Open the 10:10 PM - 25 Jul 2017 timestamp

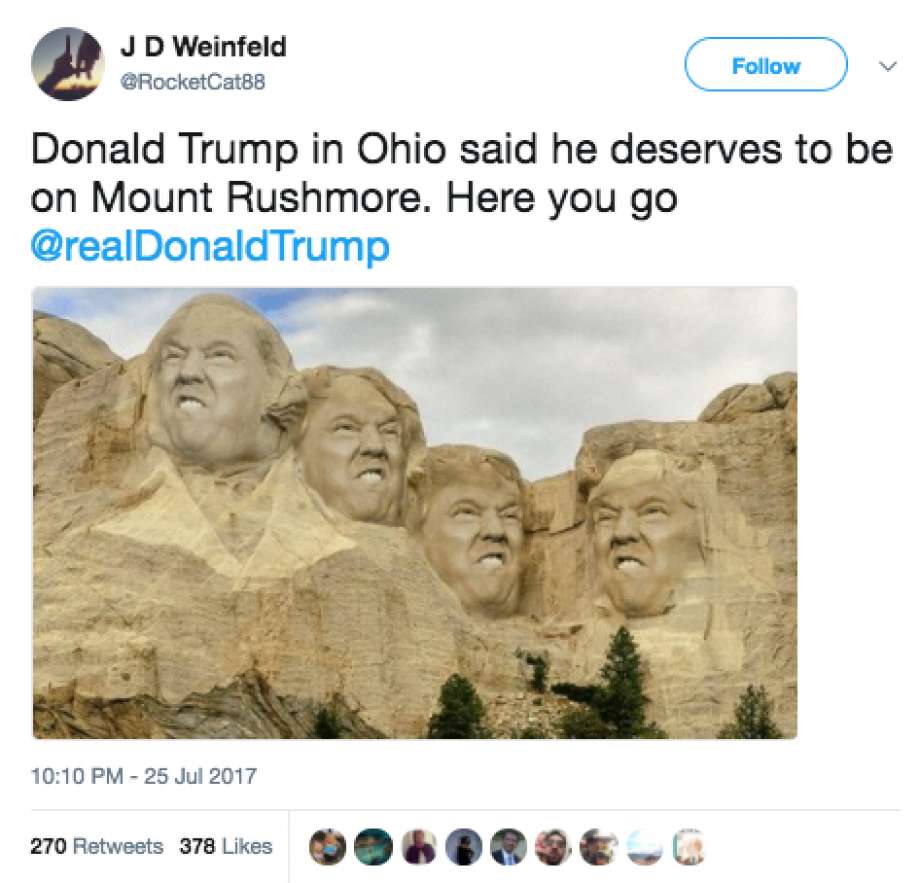click(x=144, y=776)
